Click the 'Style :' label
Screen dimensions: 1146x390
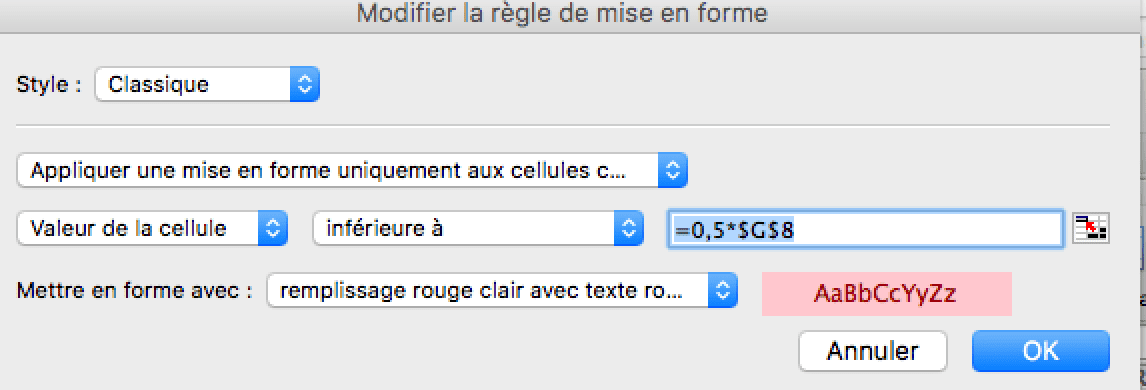click(x=48, y=85)
